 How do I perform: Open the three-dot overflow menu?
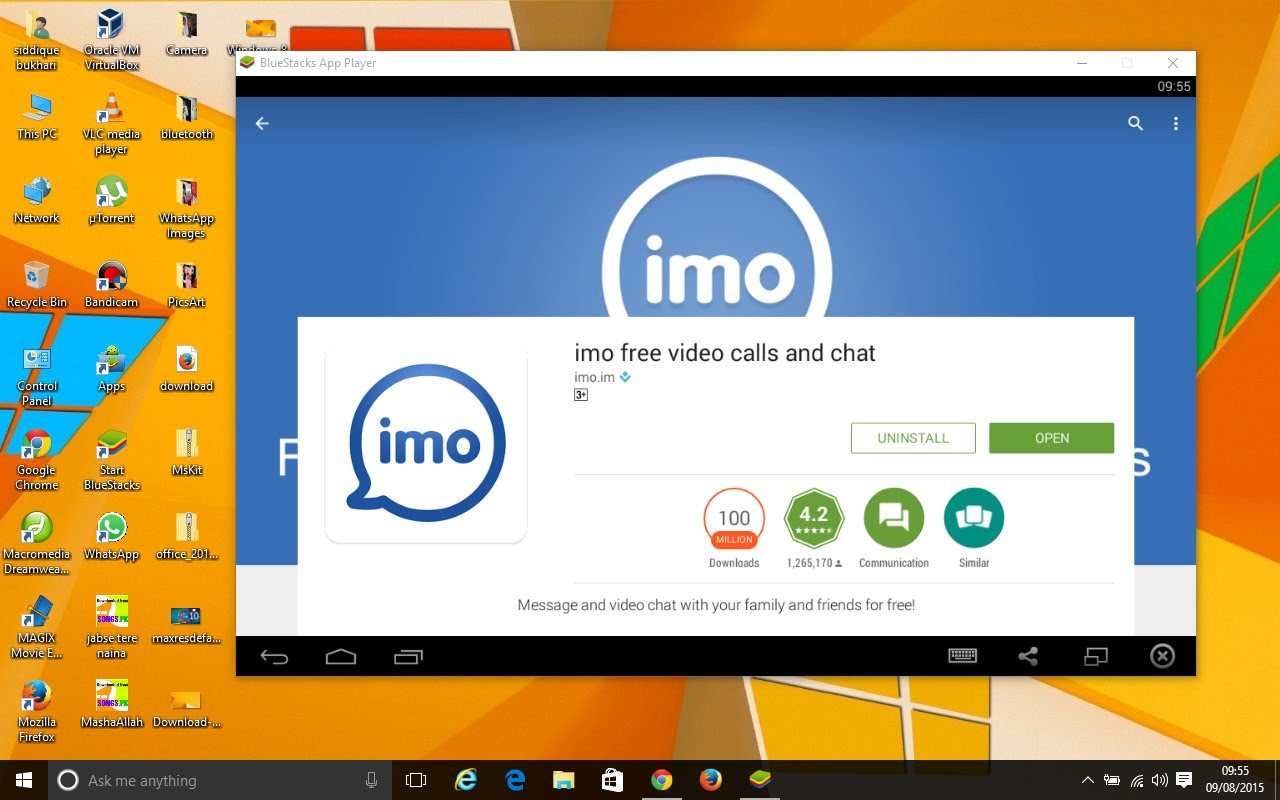1176,123
